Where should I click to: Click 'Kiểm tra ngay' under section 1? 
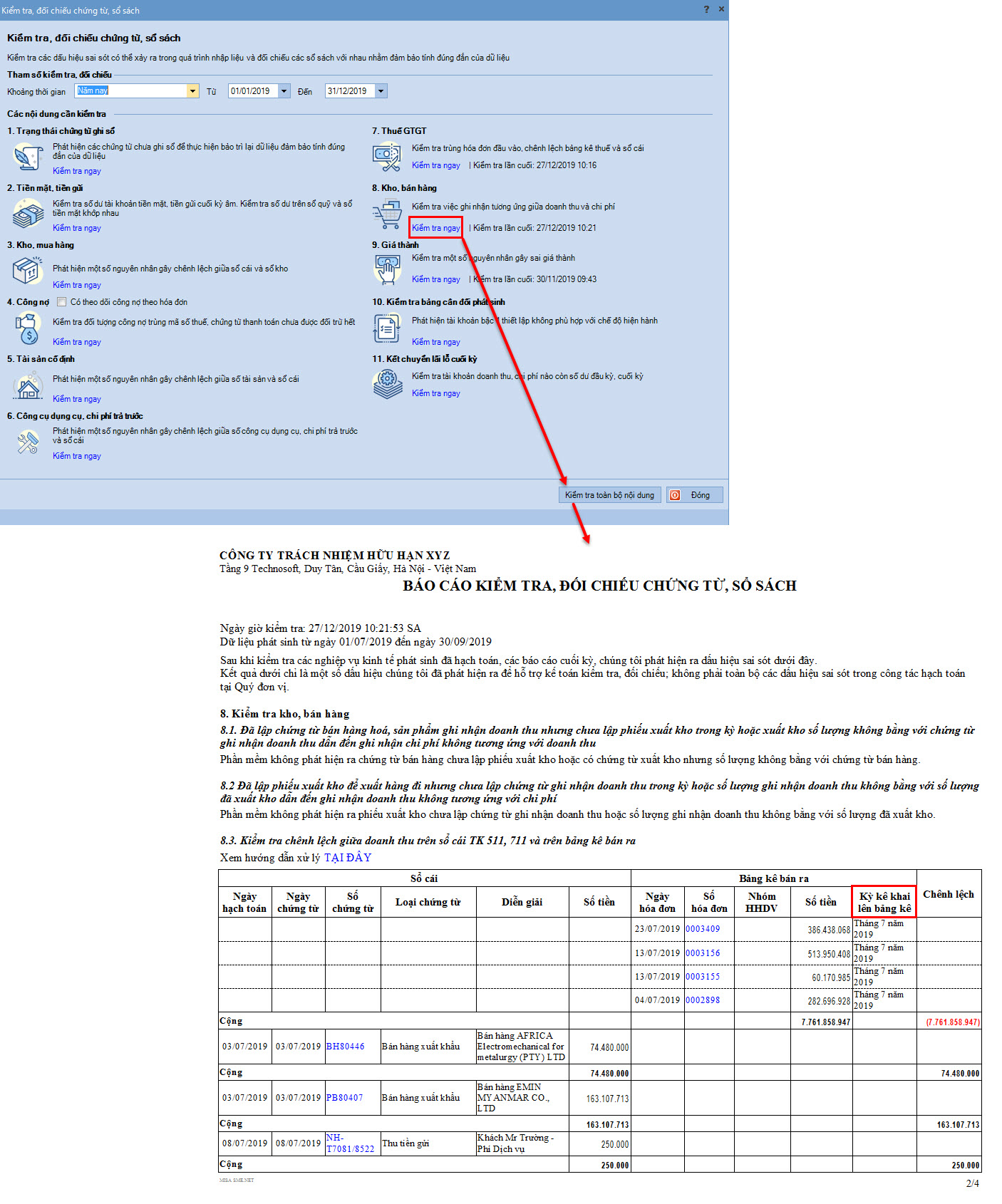[x=77, y=171]
